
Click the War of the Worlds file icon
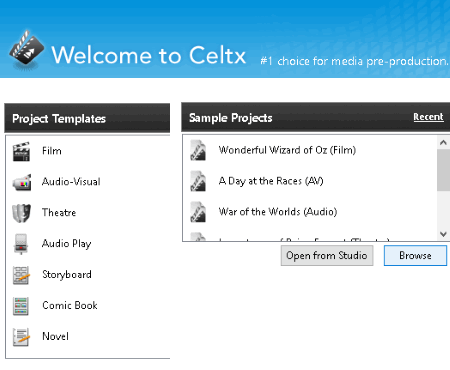pos(198,212)
